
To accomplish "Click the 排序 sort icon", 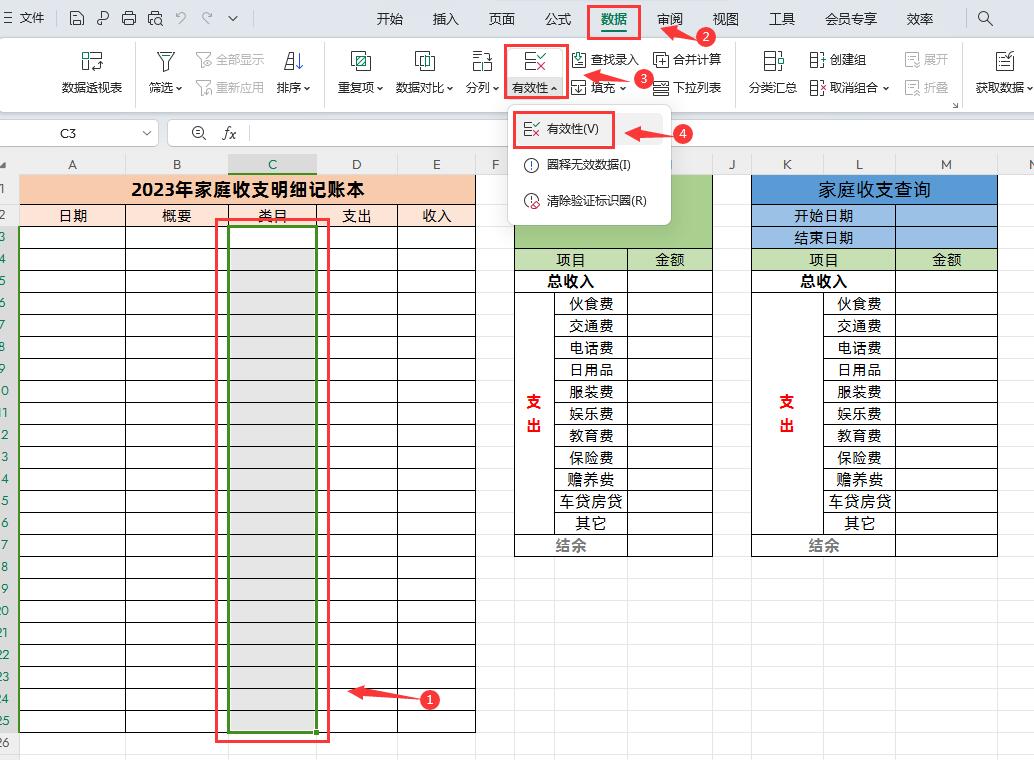I will 293,62.
